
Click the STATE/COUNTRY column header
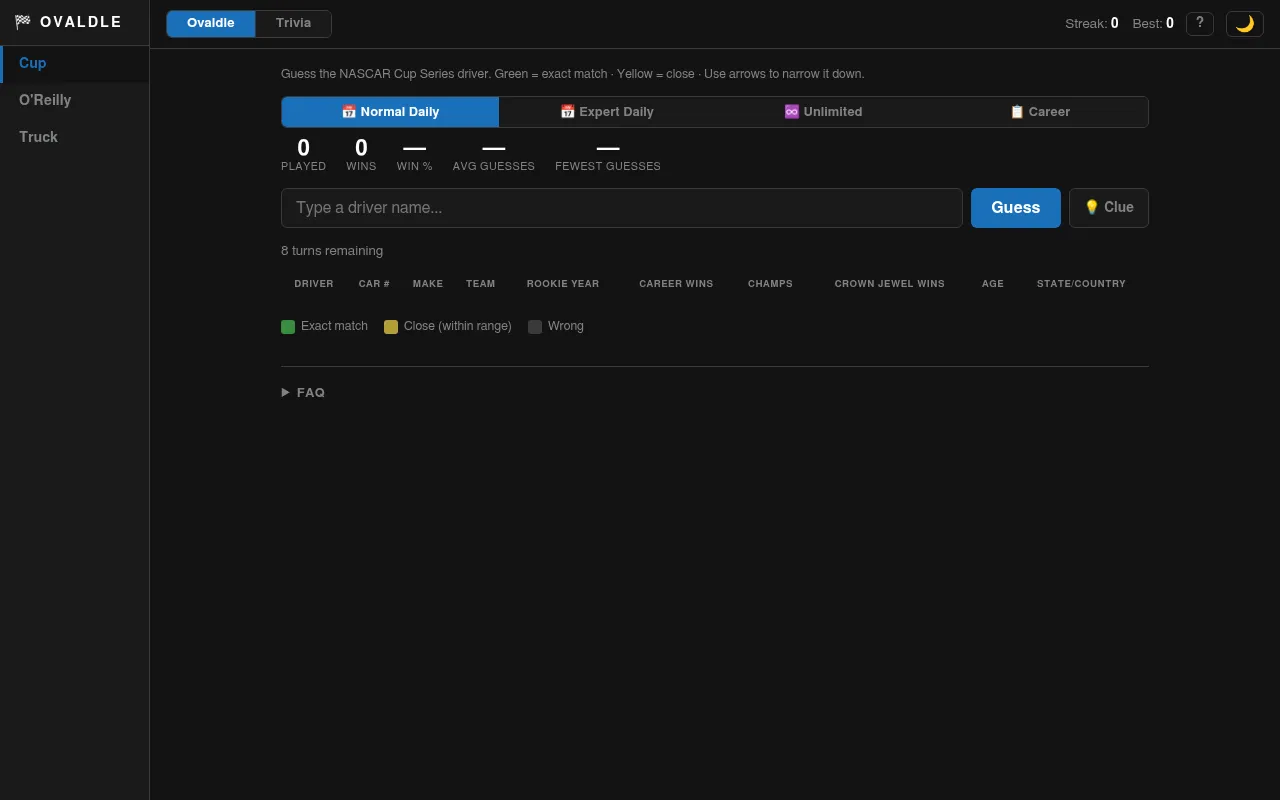(1081, 284)
